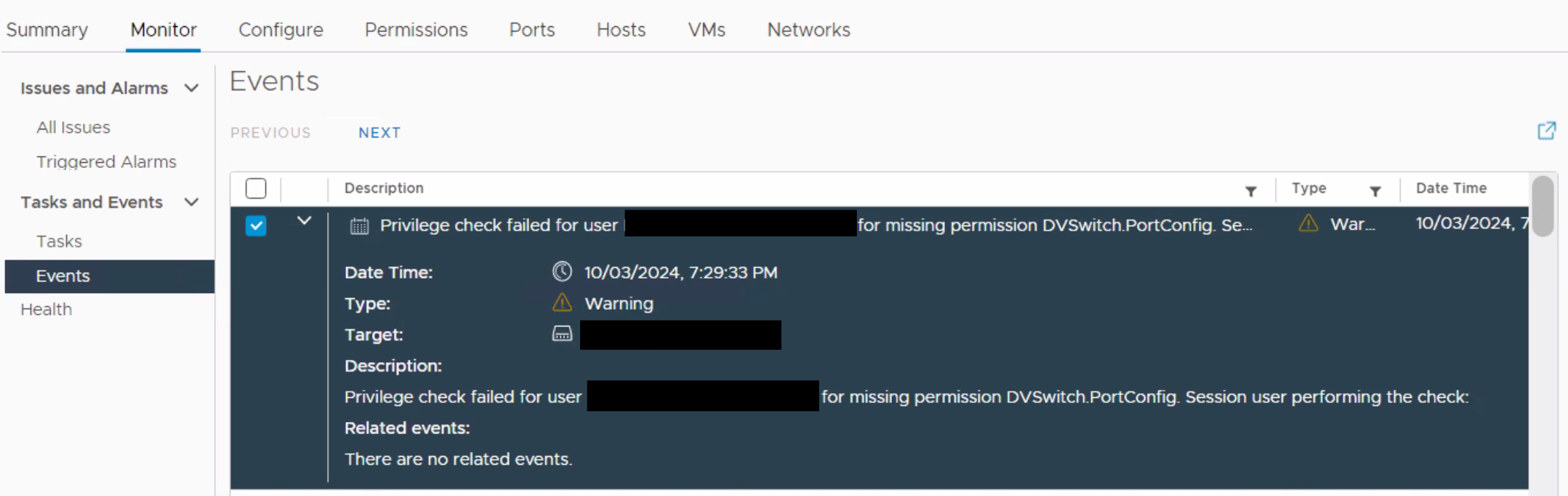Screen dimensions: 1568x496
Task: Open Triggered Alarms in sidebar
Action: pyautogui.click(x=106, y=161)
